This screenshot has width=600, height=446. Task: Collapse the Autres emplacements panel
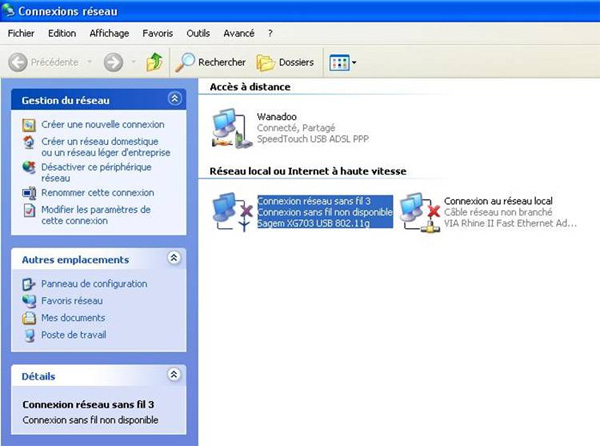(174, 258)
